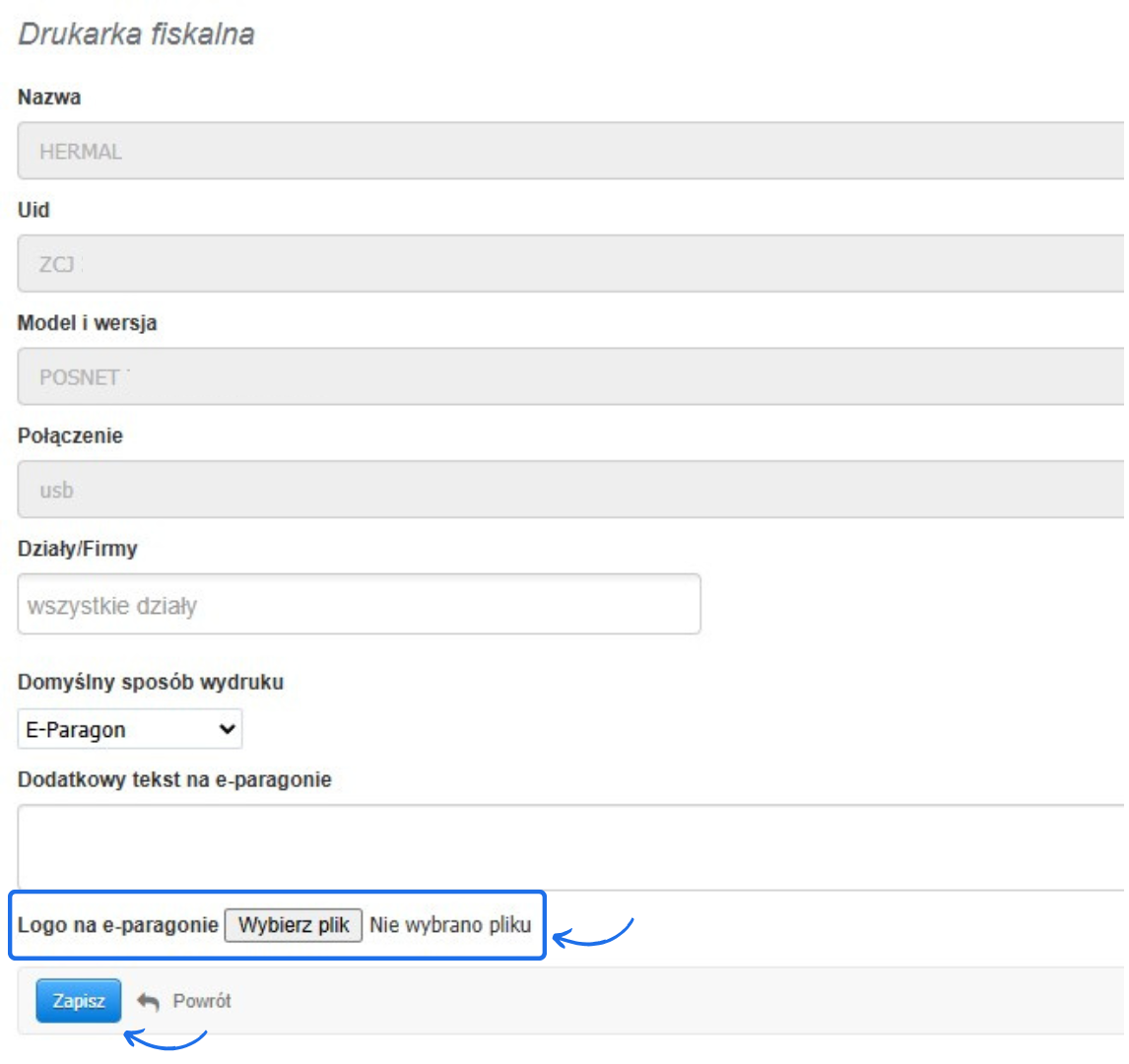Image resolution: width=1129 pixels, height=1064 pixels.
Task: Click the 'Nazwa' field label
Action: [49, 98]
